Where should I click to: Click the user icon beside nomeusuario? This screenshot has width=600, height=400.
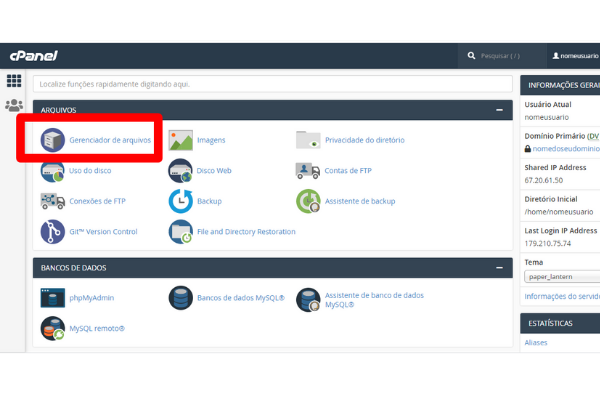(556, 56)
